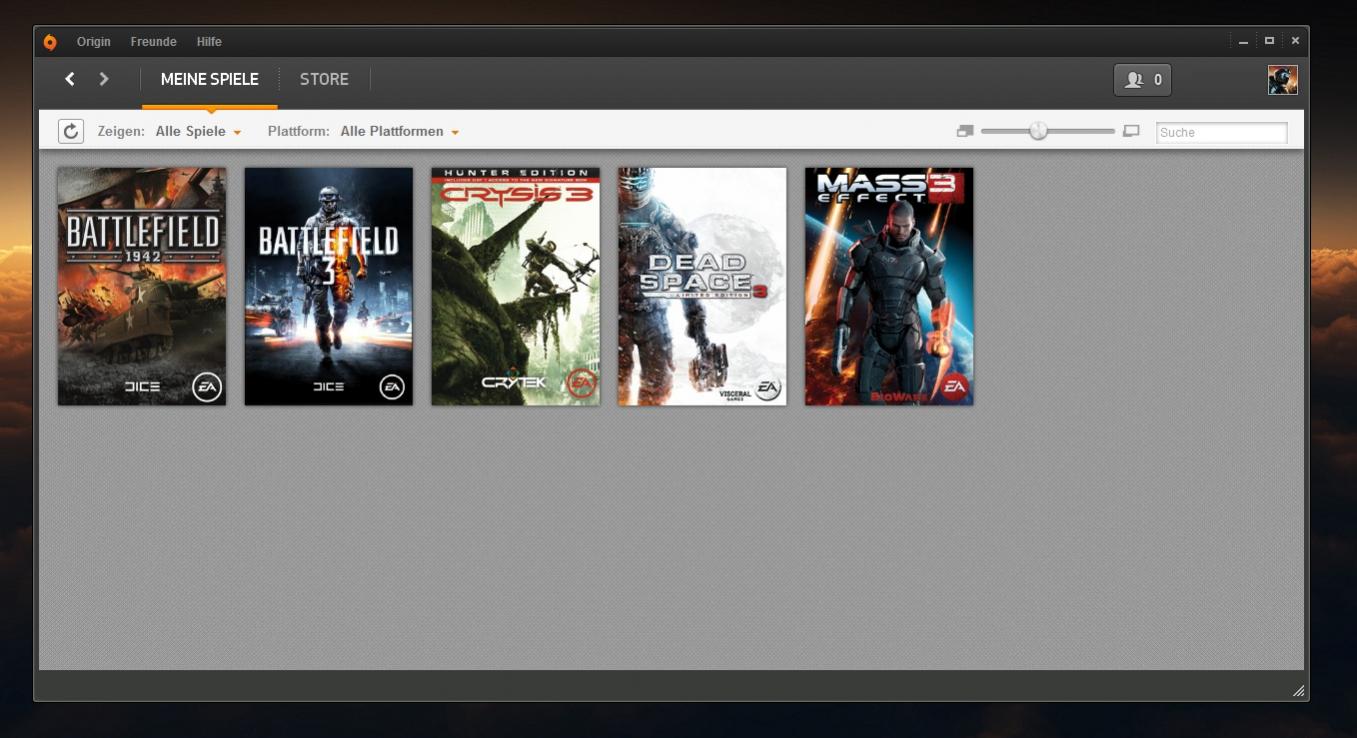
Task: Go back with the left arrow
Action: click(x=70, y=79)
